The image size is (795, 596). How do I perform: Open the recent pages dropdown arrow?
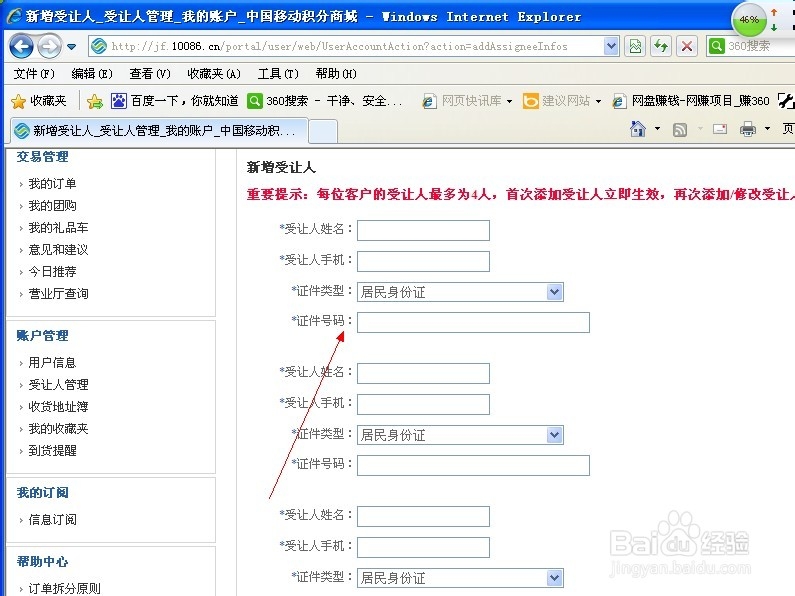pyautogui.click(x=71, y=47)
